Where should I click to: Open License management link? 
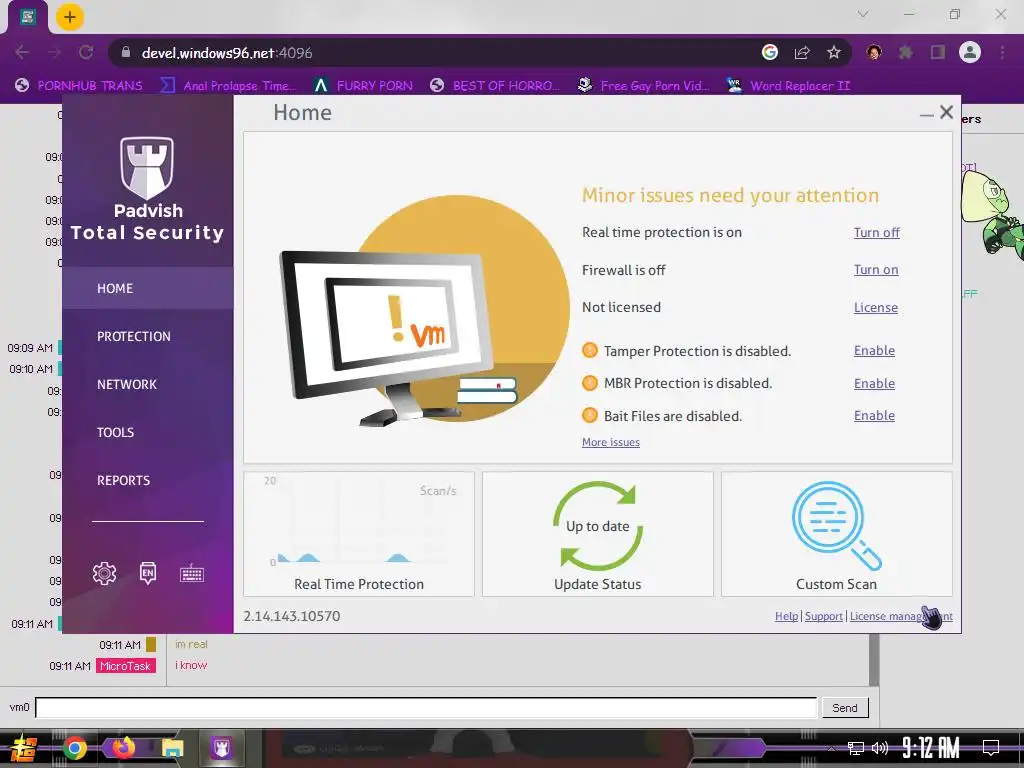(901, 616)
